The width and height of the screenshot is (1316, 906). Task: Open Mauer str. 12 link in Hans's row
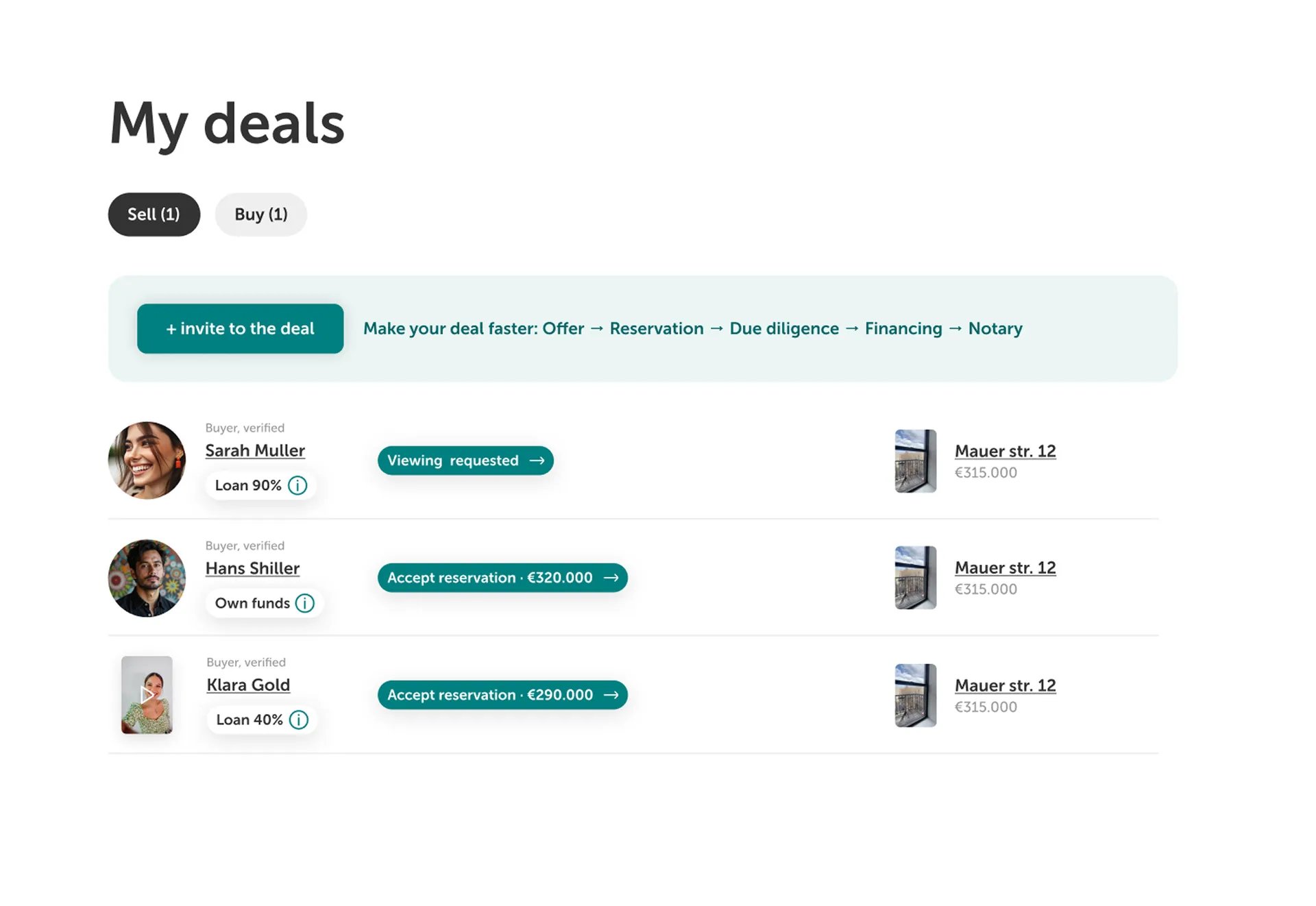(x=1005, y=567)
